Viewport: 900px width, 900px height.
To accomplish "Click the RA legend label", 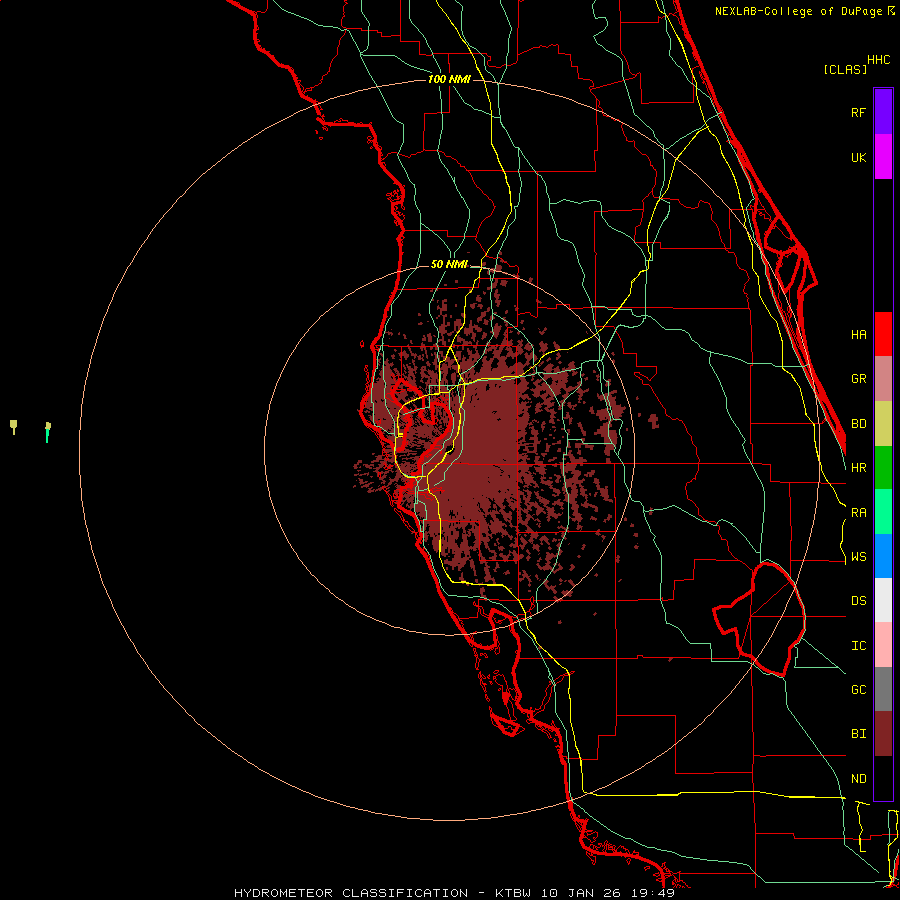I will [x=858, y=513].
